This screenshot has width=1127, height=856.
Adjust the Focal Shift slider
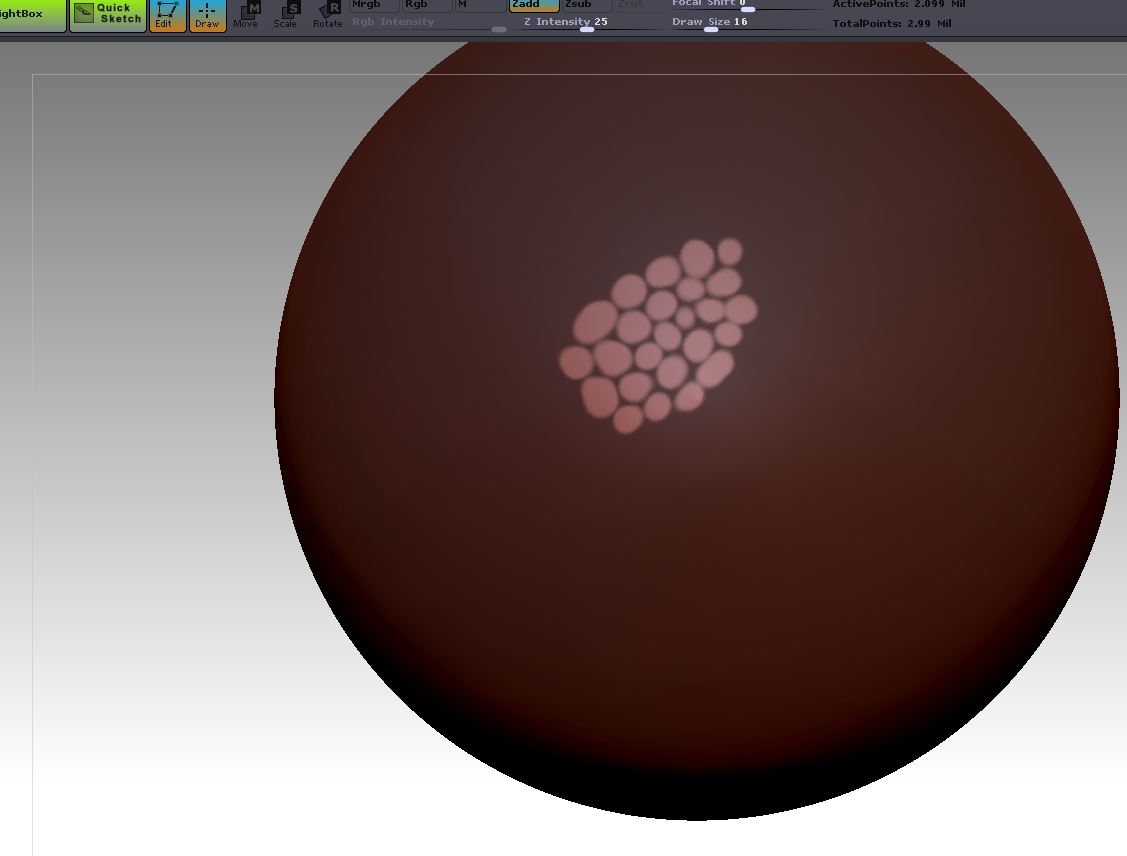click(746, 6)
